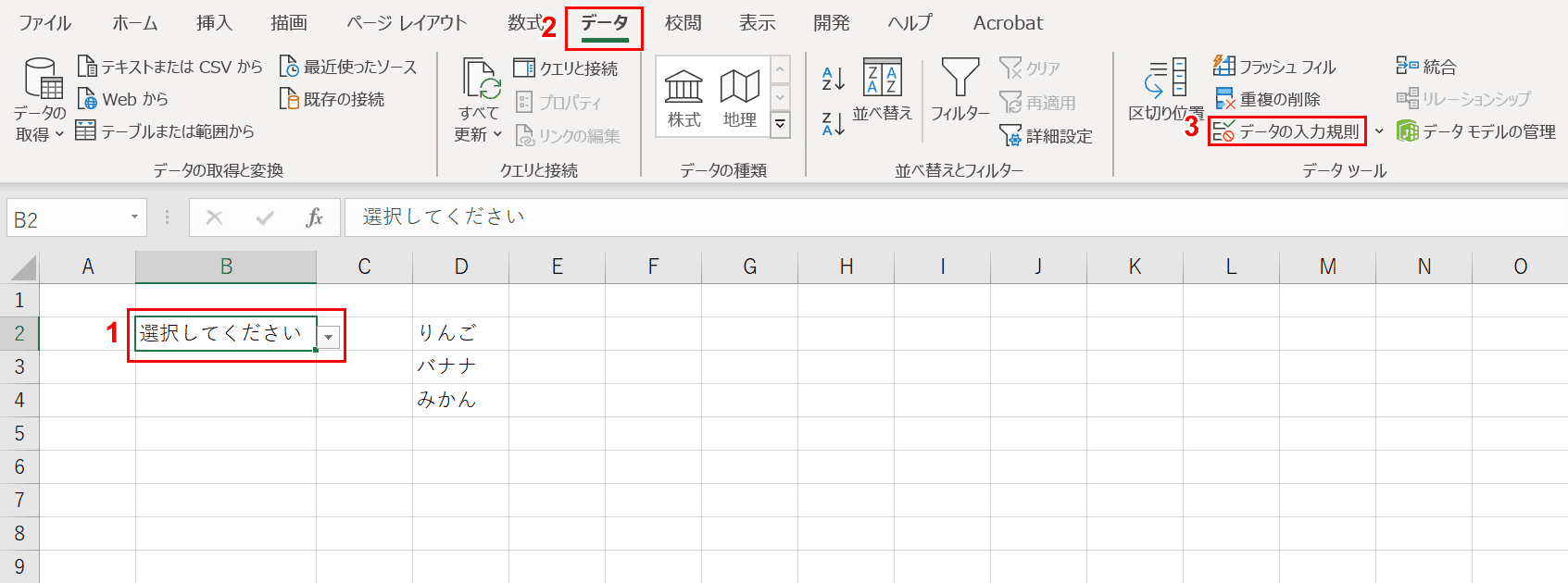1568x583 pixels.
Task: Click 再適用 filter icon
Action: coord(1010,102)
